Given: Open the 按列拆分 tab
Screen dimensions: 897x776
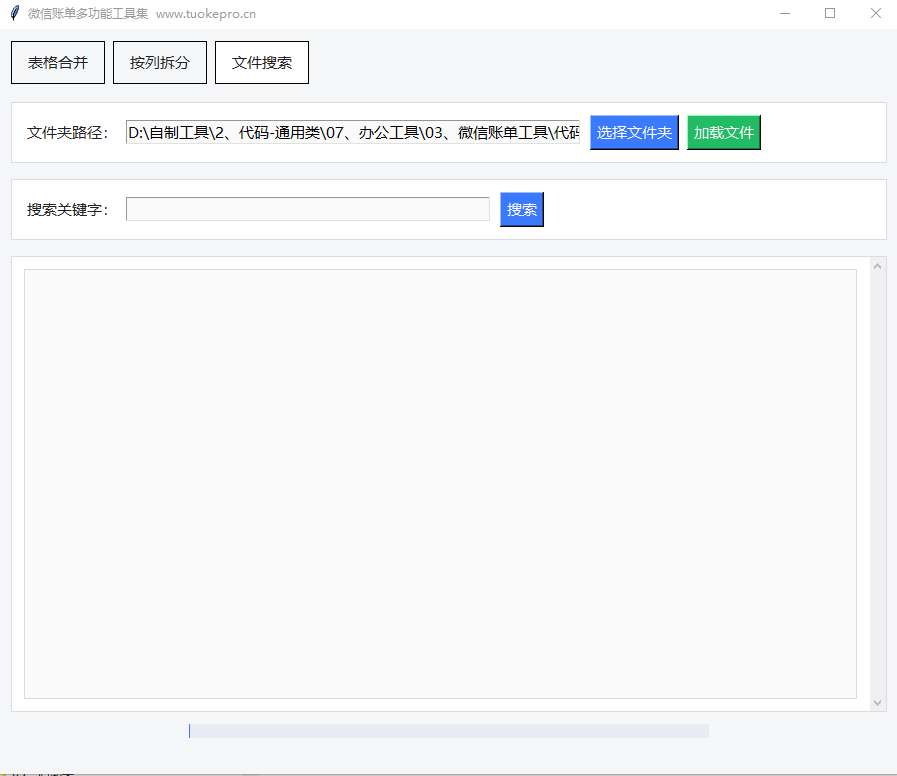Looking at the screenshot, I should point(160,63).
